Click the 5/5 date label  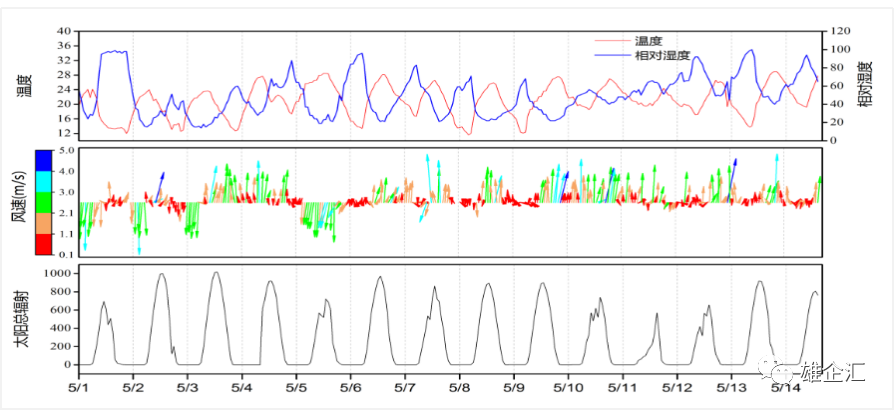click(296, 386)
